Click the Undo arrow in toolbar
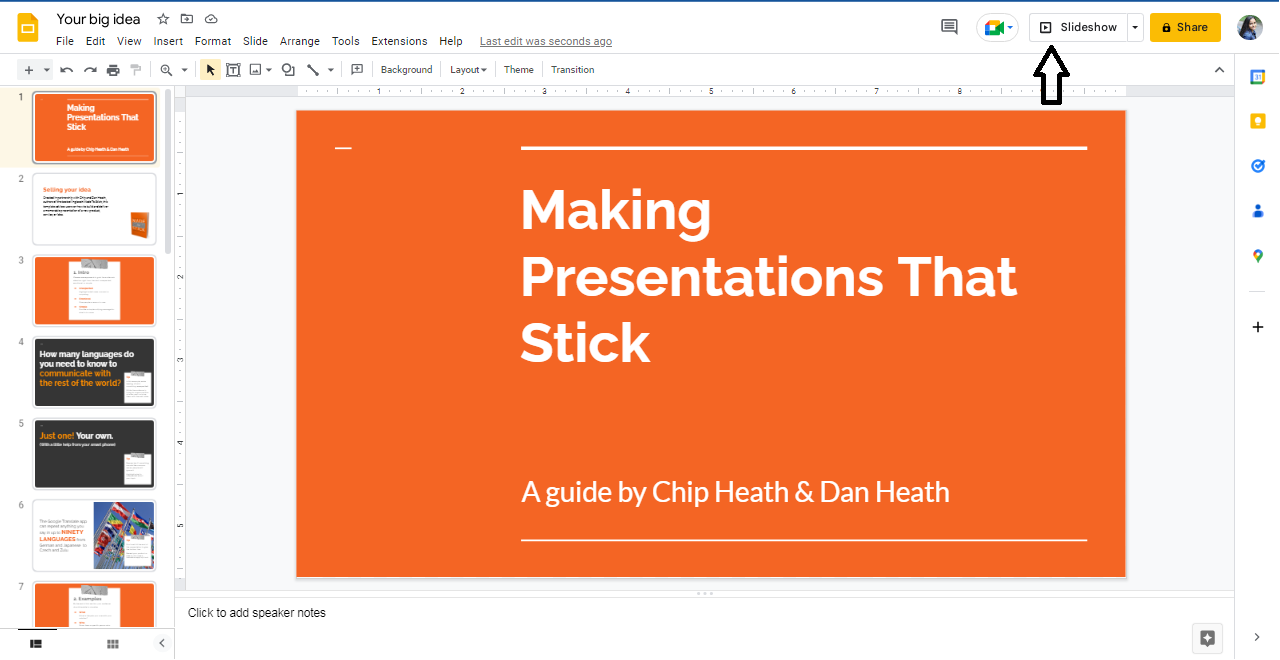Viewport: 1280px width, 660px height. click(67, 70)
